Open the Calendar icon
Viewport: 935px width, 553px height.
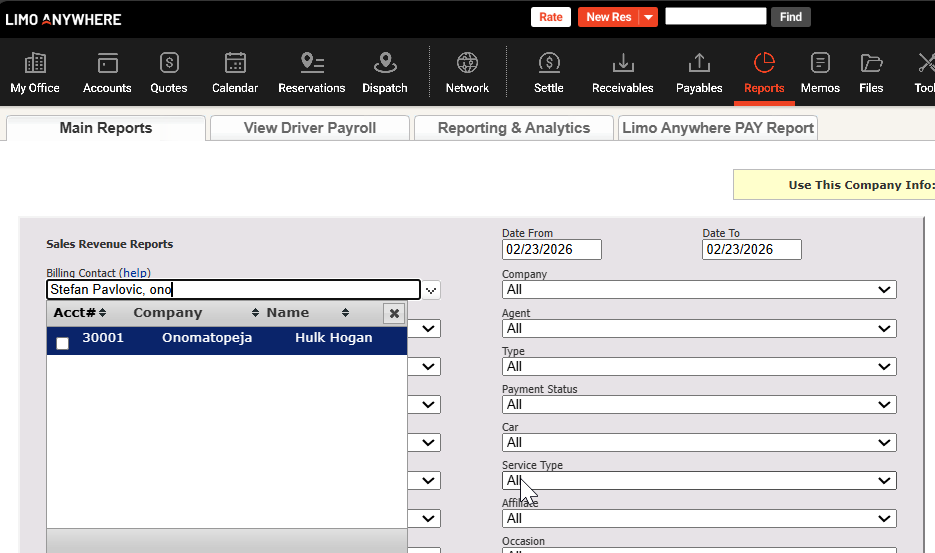(x=235, y=73)
